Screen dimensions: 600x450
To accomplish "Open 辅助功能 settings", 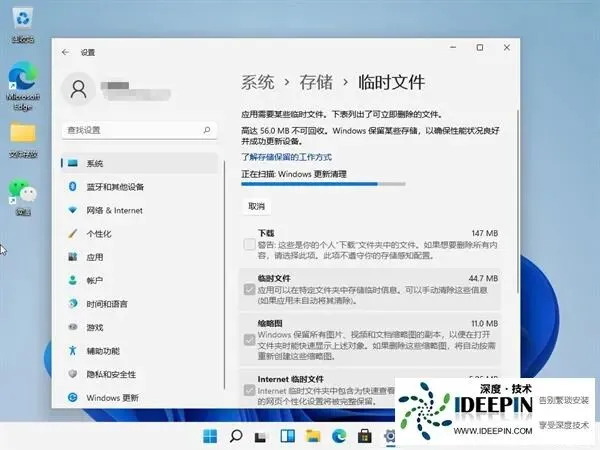I will (x=140, y=350).
